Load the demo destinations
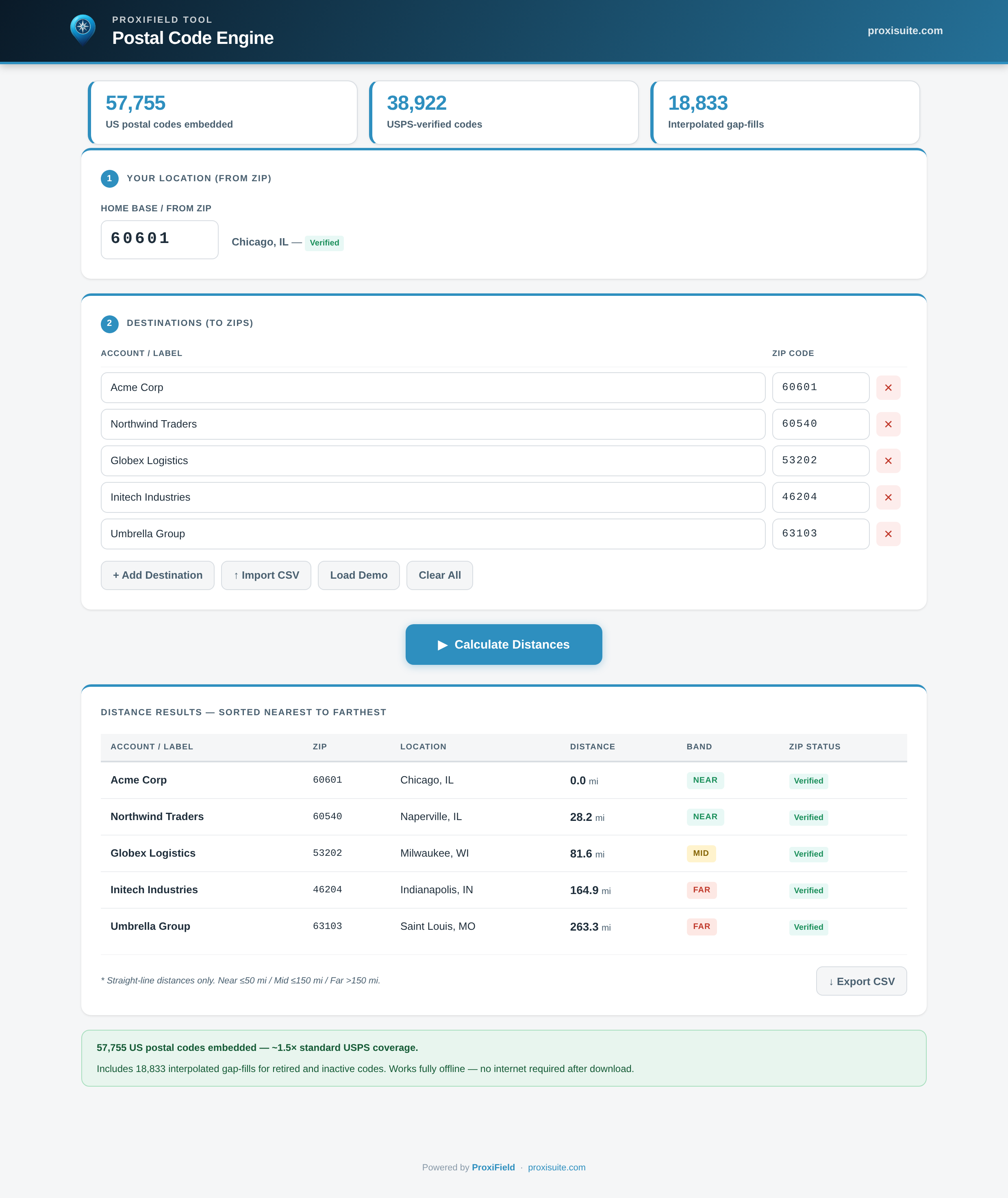The height and width of the screenshot is (1198, 1008). pos(359,575)
